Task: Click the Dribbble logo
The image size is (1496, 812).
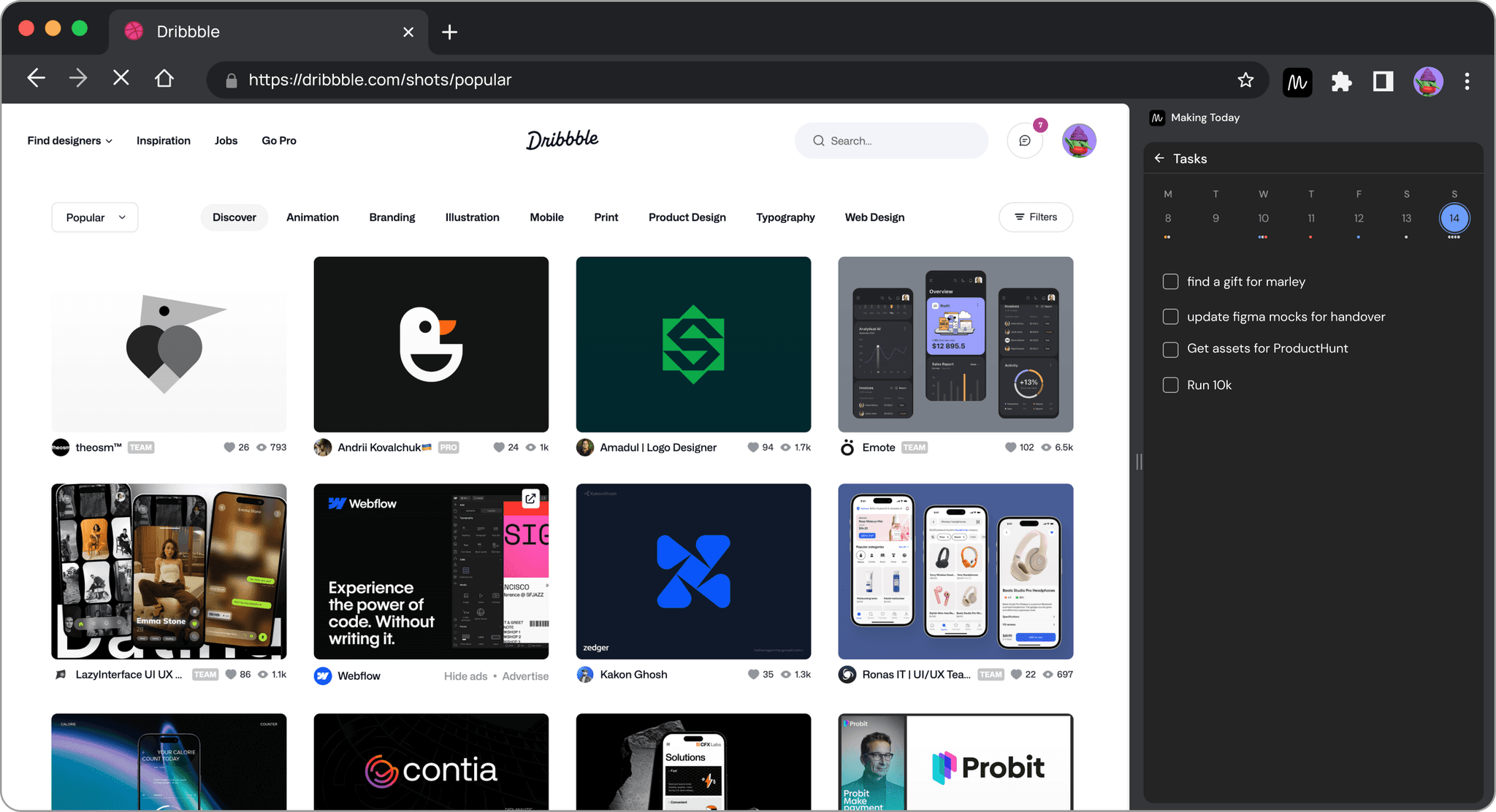Action: [562, 139]
